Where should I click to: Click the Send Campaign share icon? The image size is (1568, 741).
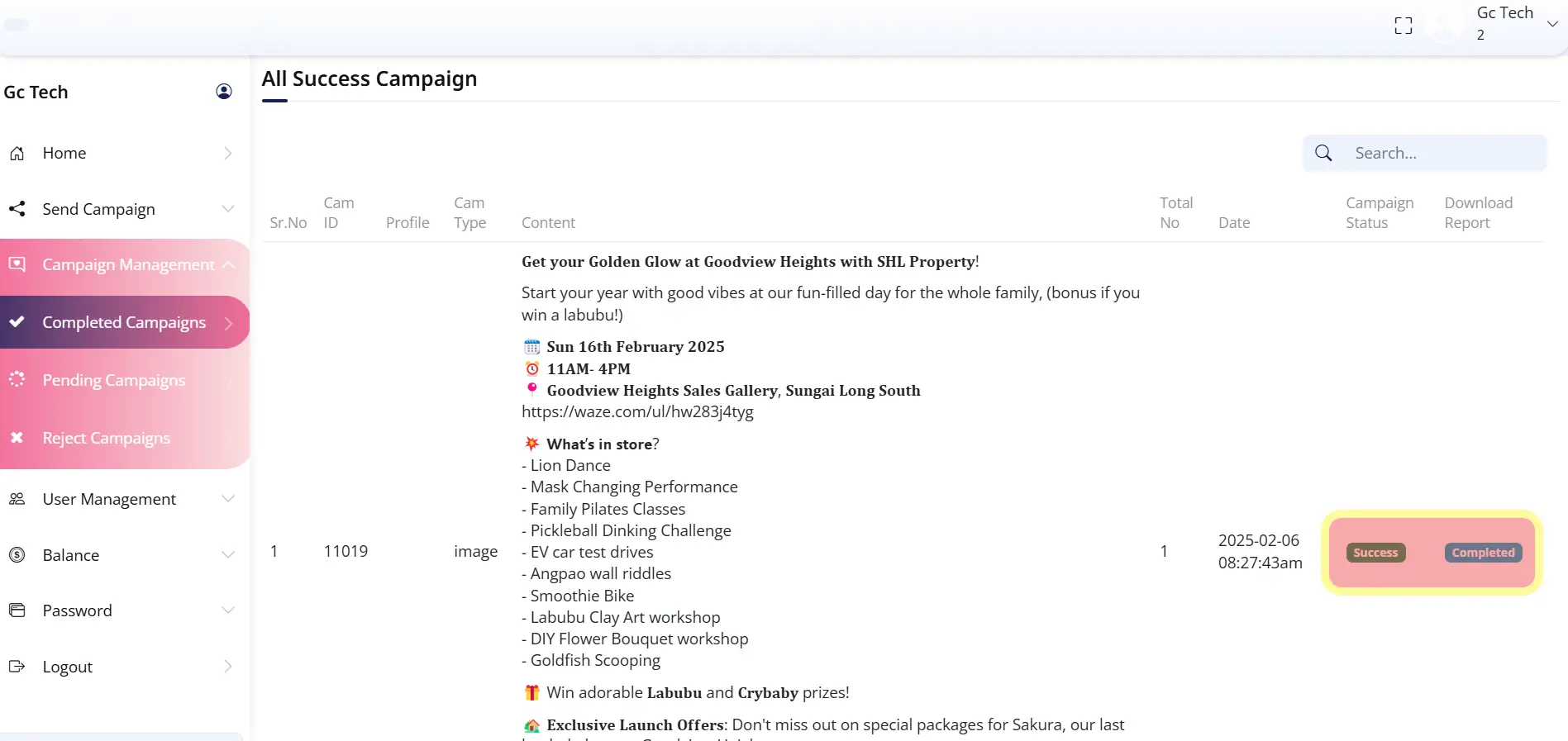[x=17, y=208]
